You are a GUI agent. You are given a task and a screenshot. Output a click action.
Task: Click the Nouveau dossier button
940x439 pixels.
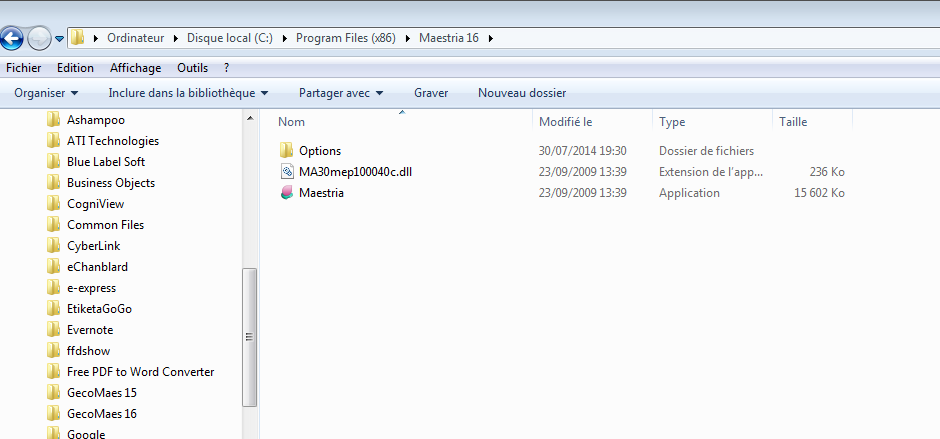(x=522, y=93)
